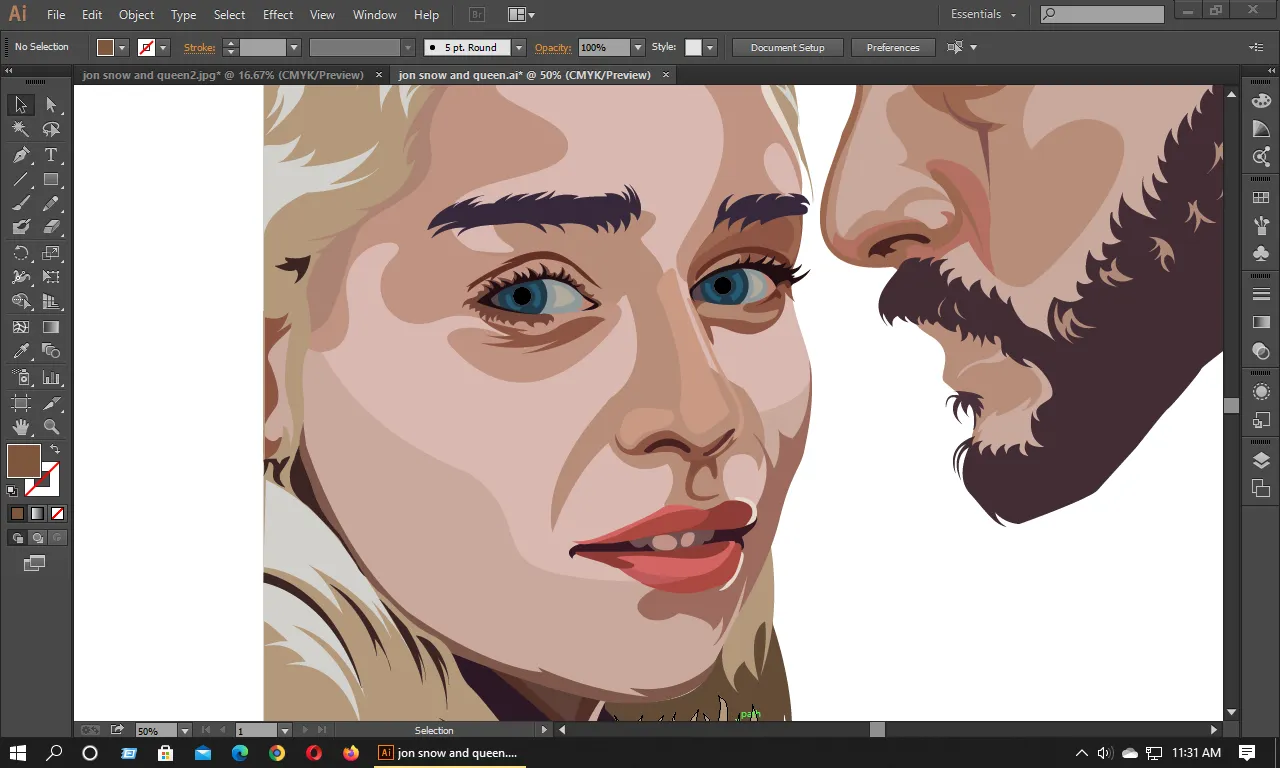The width and height of the screenshot is (1280, 768).
Task: Select the Selection tool (black arrow)
Action: 20,105
